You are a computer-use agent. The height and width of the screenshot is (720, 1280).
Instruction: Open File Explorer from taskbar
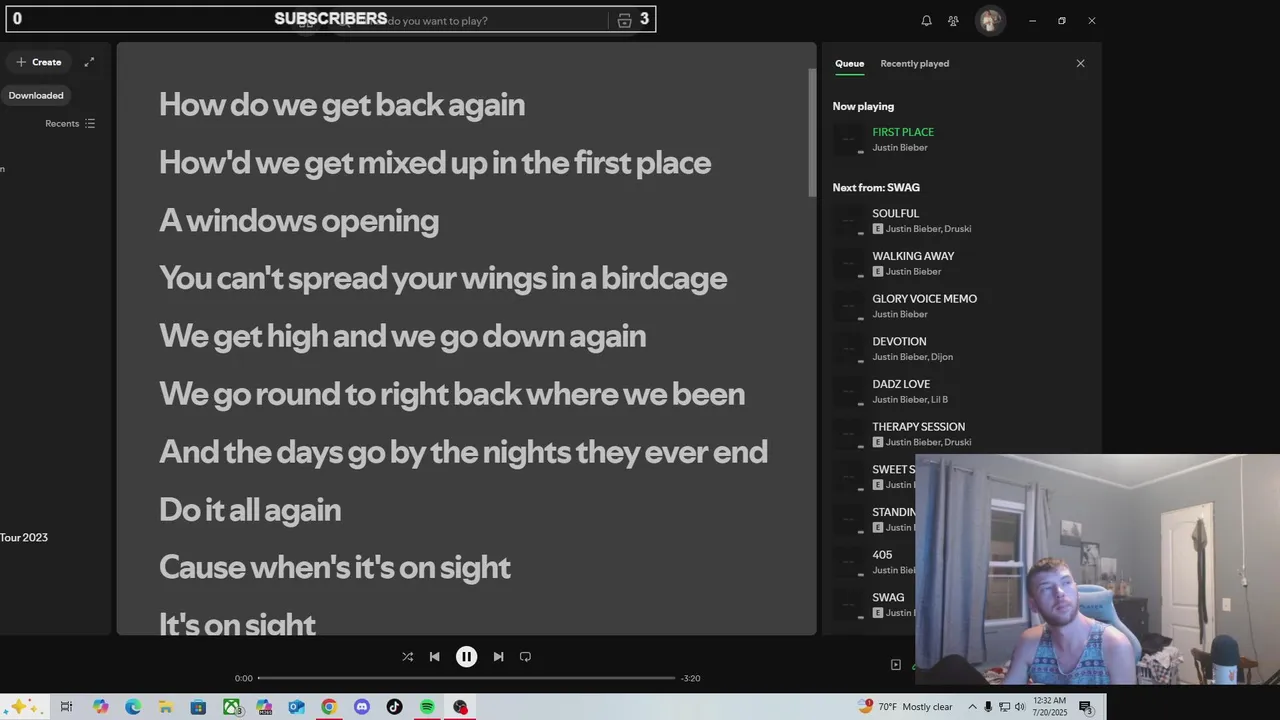pyautogui.click(x=166, y=707)
